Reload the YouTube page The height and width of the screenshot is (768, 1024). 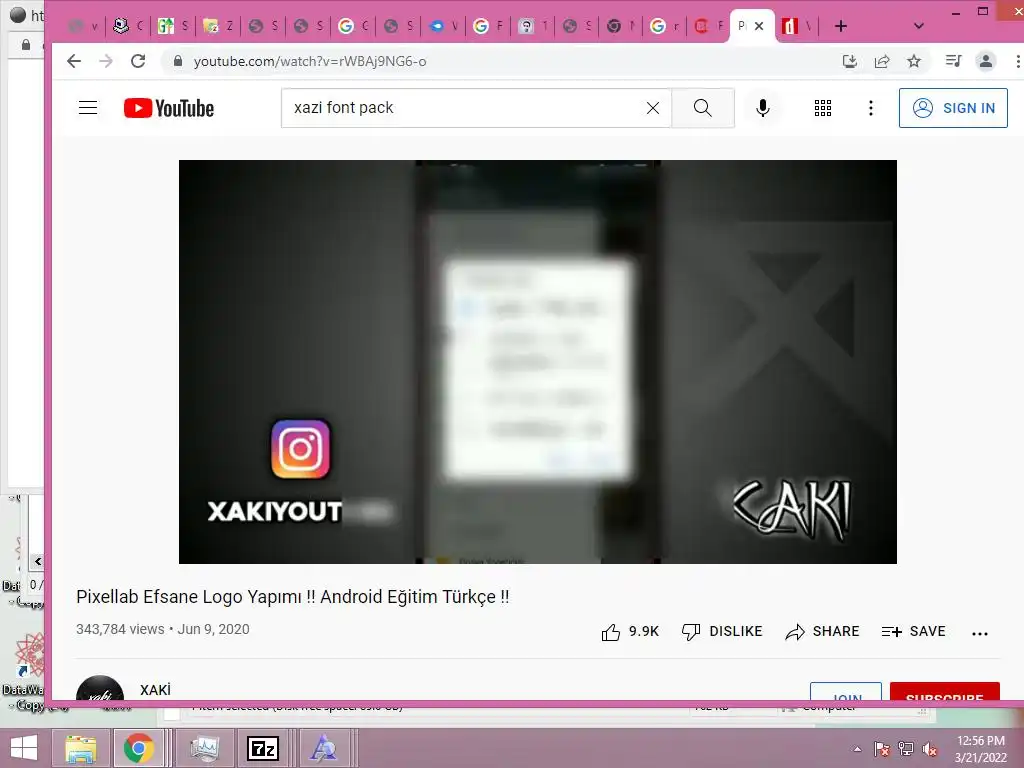point(138,61)
